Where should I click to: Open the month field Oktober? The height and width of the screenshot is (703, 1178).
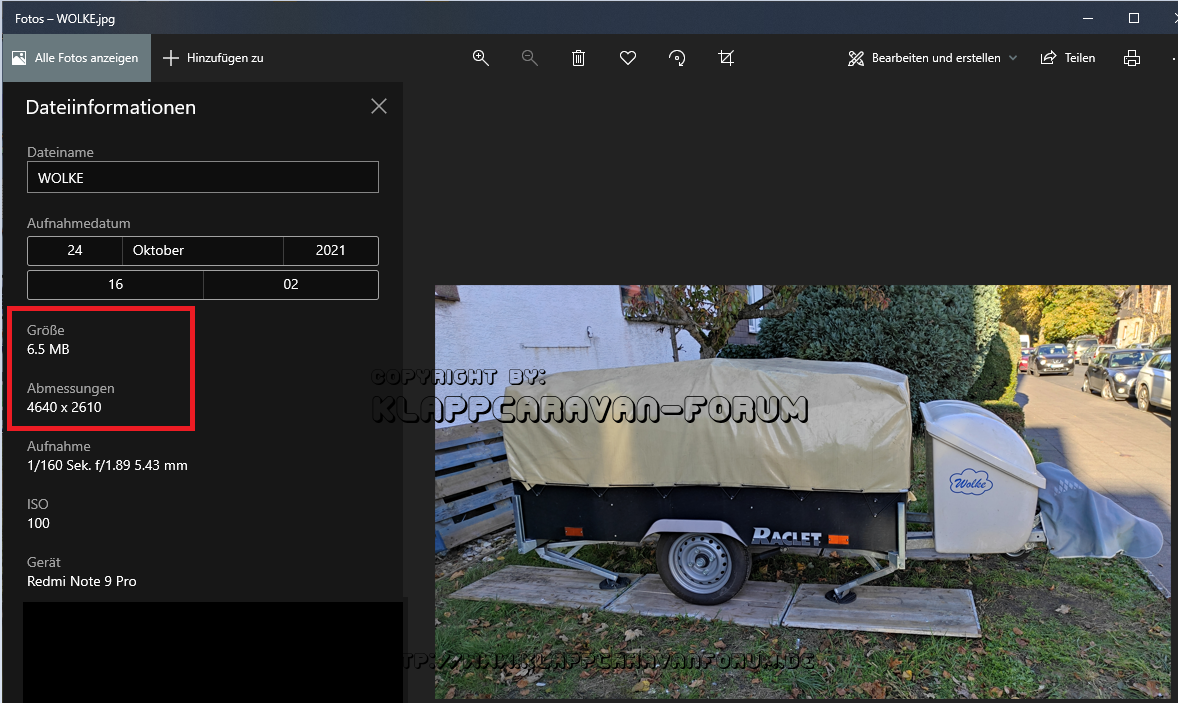203,250
